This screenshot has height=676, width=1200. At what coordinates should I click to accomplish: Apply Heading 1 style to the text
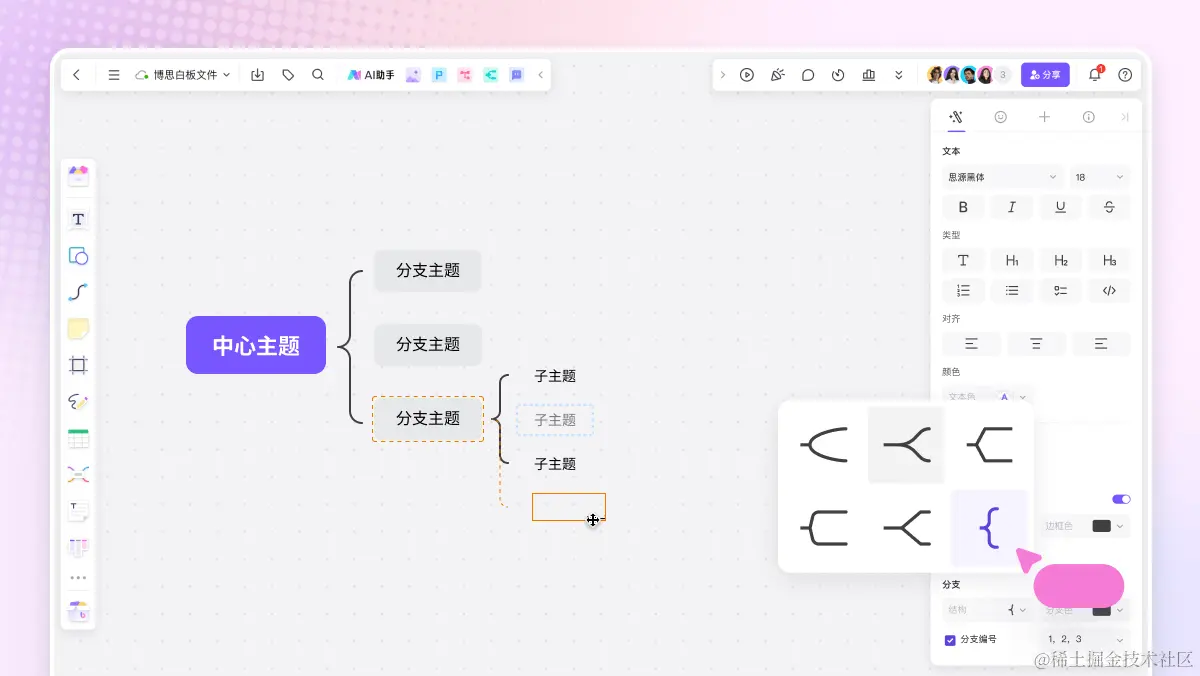click(1012, 260)
